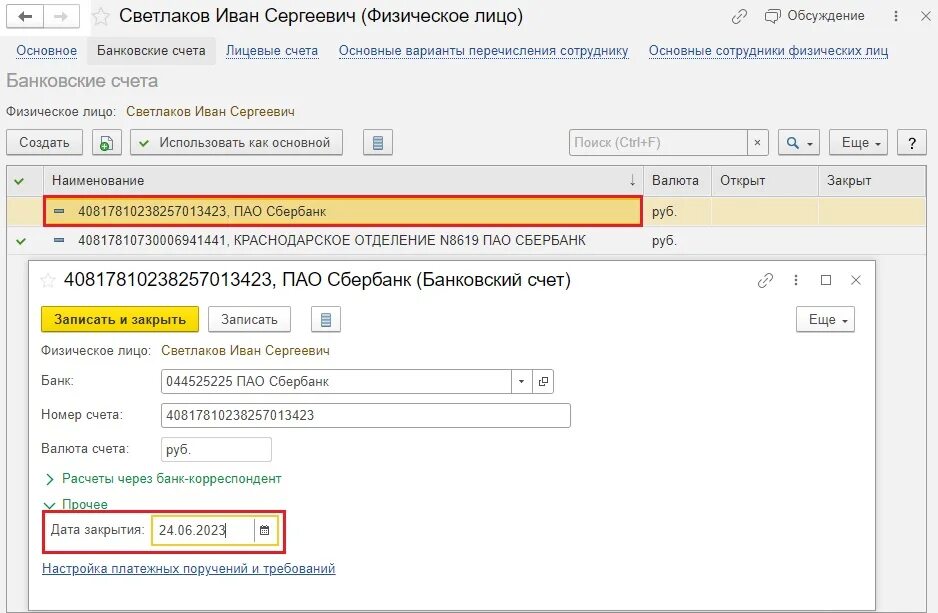Click Создать to add bank account
This screenshot has width=938, height=613.
(x=44, y=142)
